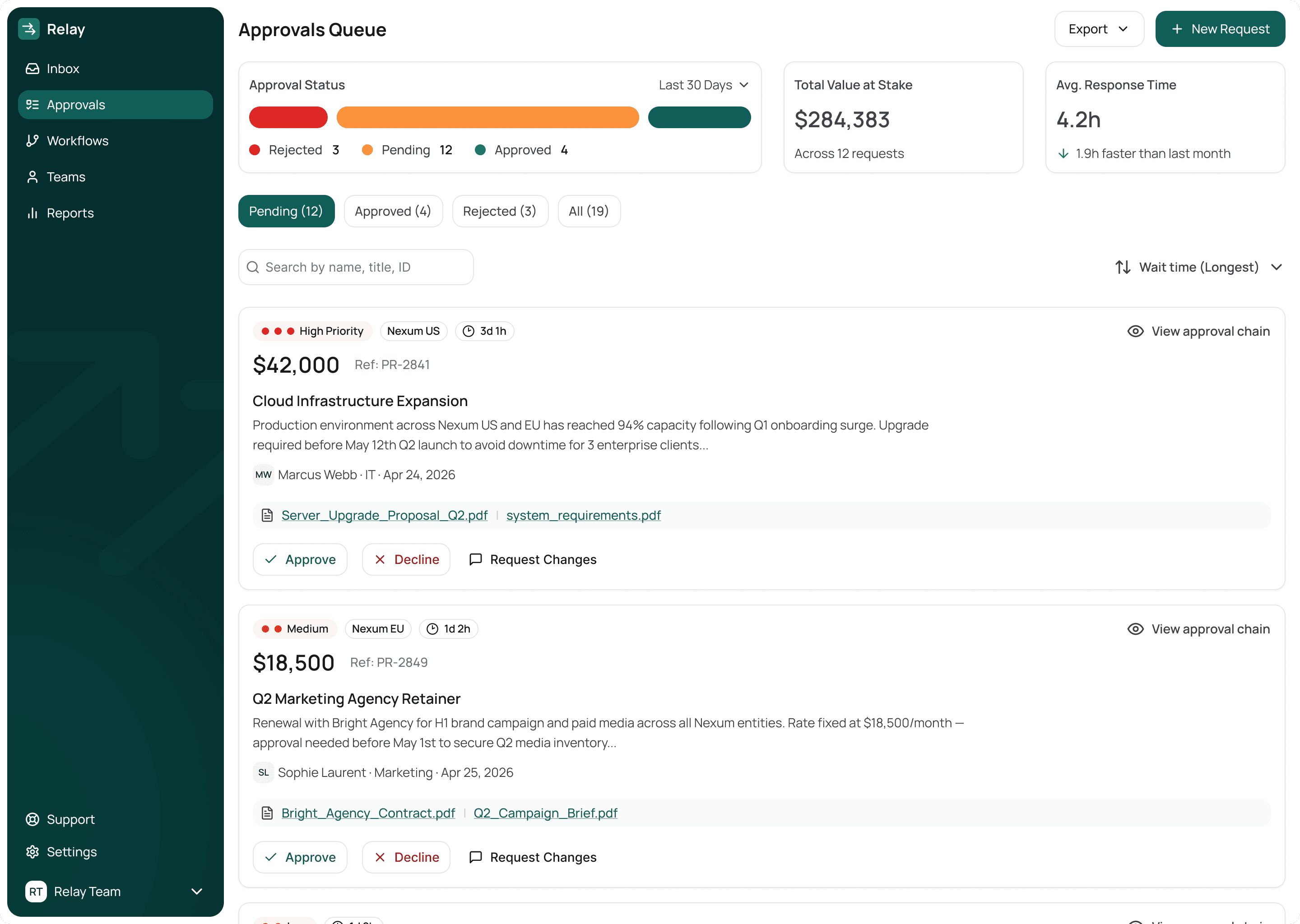Image resolution: width=1300 pixels, height=924 pixels.
Task: Click the Ref: PR-2841 reference
Action: coord(392,365)
